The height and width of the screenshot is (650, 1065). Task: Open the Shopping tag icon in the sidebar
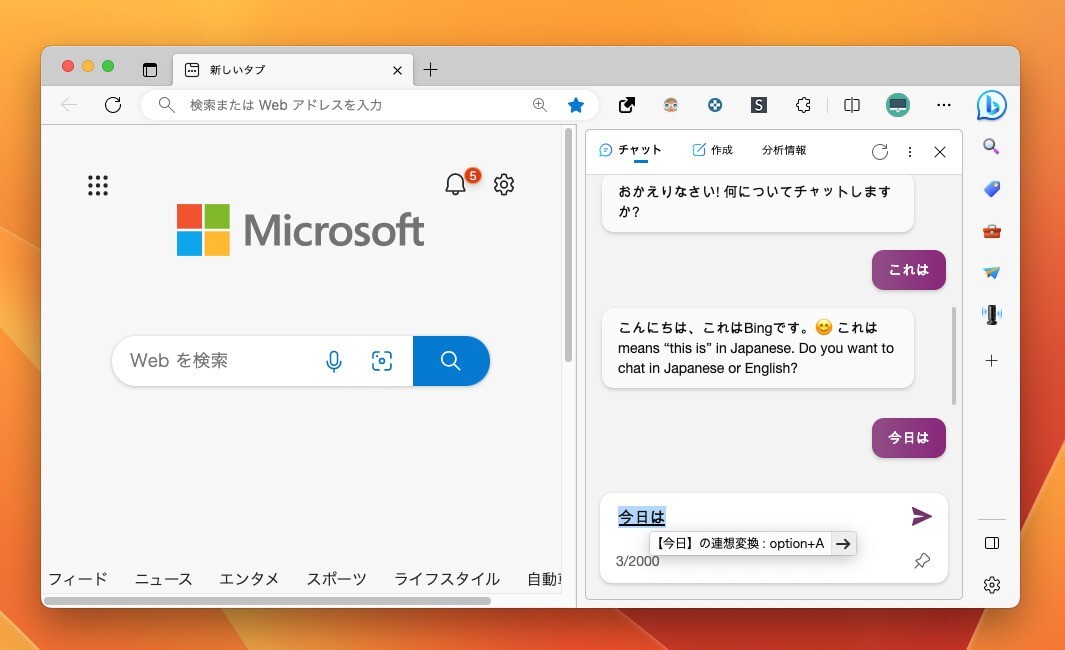coord(991,188)
